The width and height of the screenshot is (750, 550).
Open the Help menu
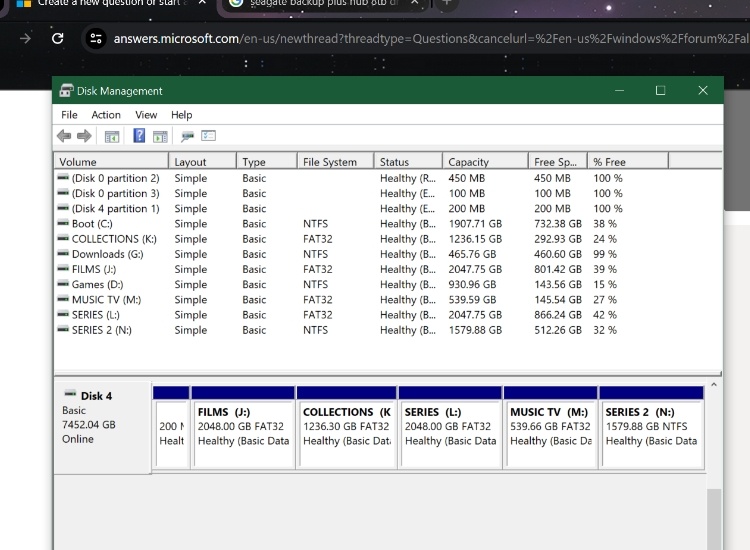point(181,115)
